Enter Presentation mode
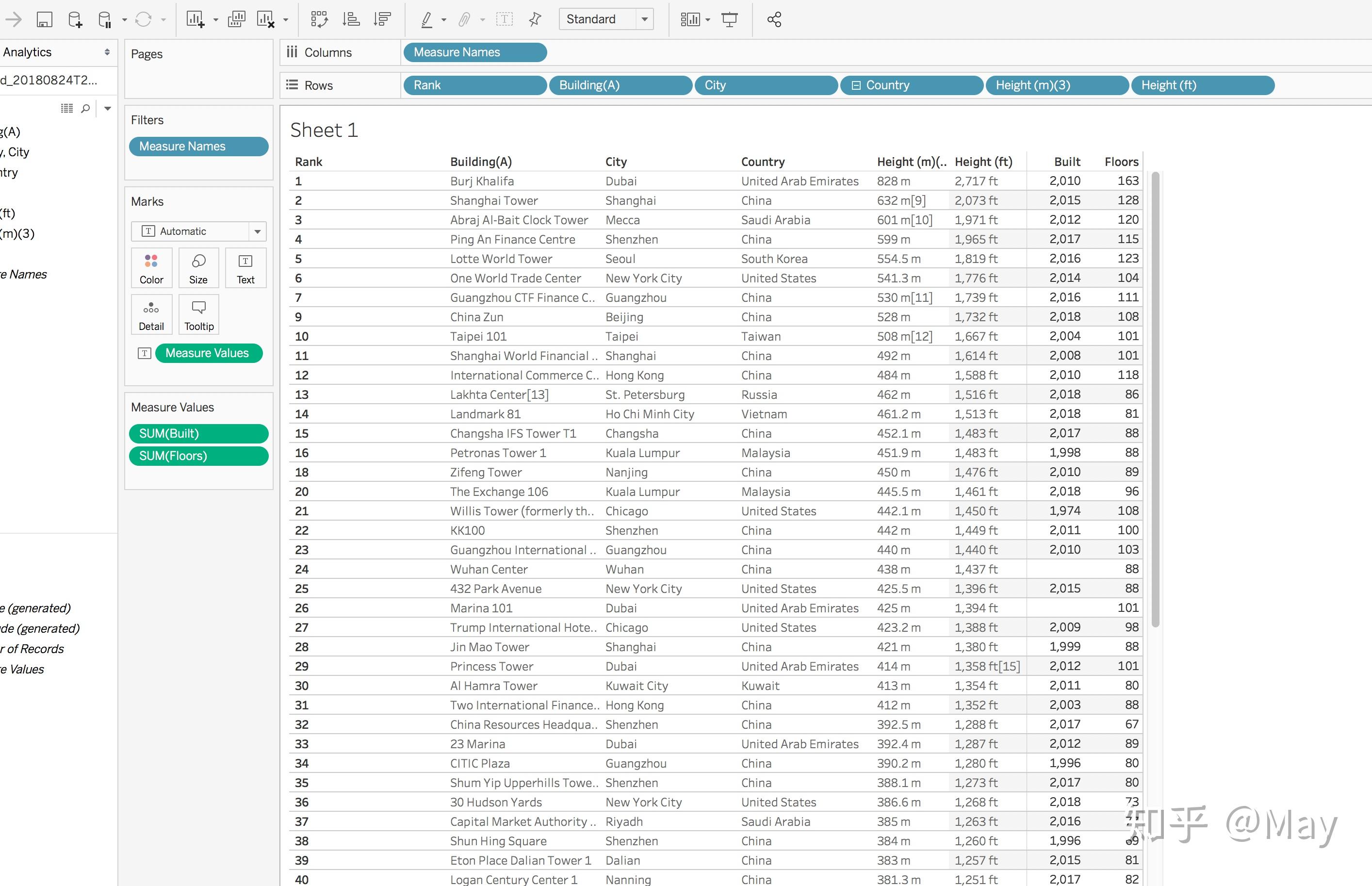Image resolution: width=1372 pixels, height=886 pixels. [730, 19]
